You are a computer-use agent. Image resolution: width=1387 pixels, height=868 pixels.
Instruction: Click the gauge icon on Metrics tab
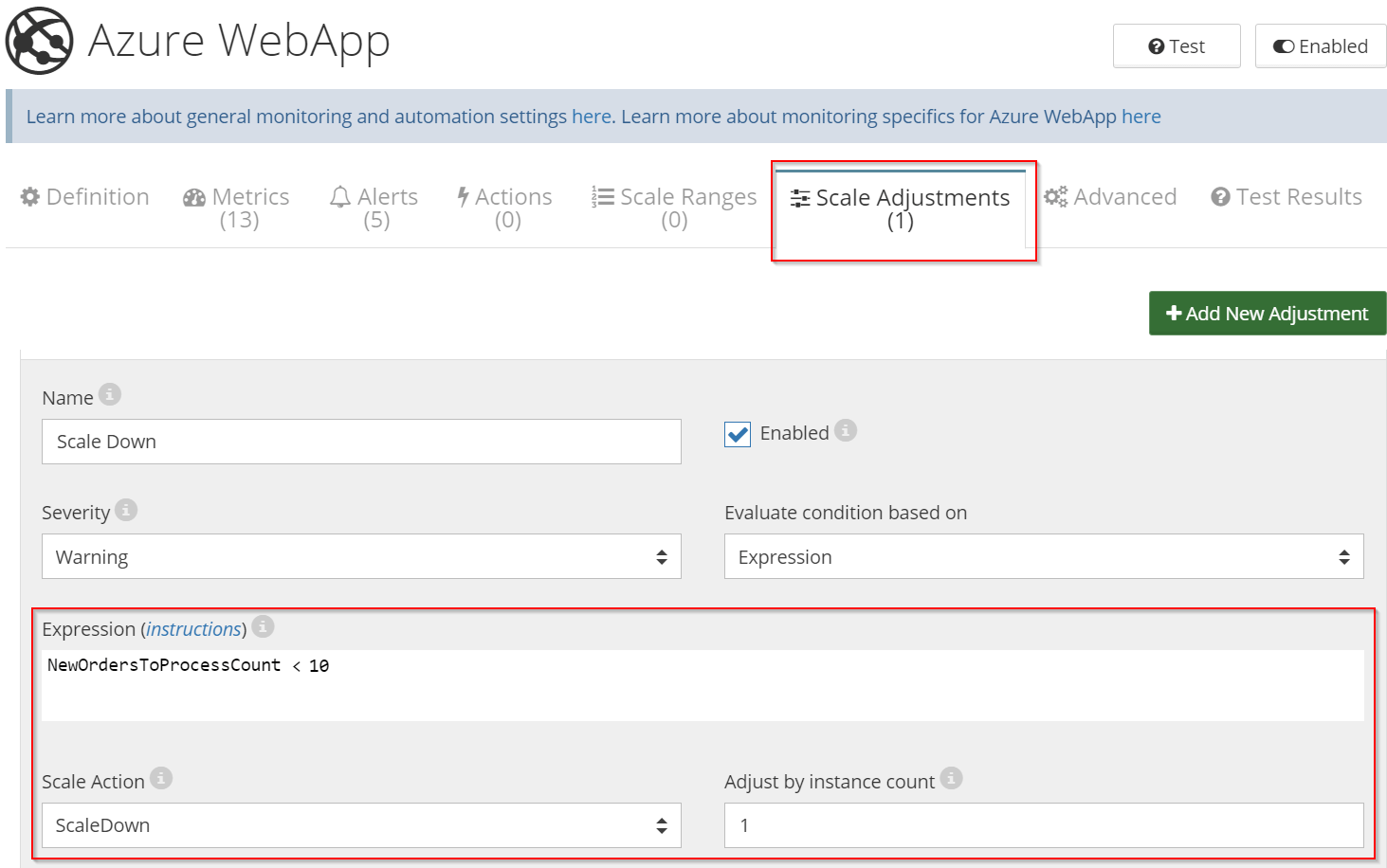(194, 197)
